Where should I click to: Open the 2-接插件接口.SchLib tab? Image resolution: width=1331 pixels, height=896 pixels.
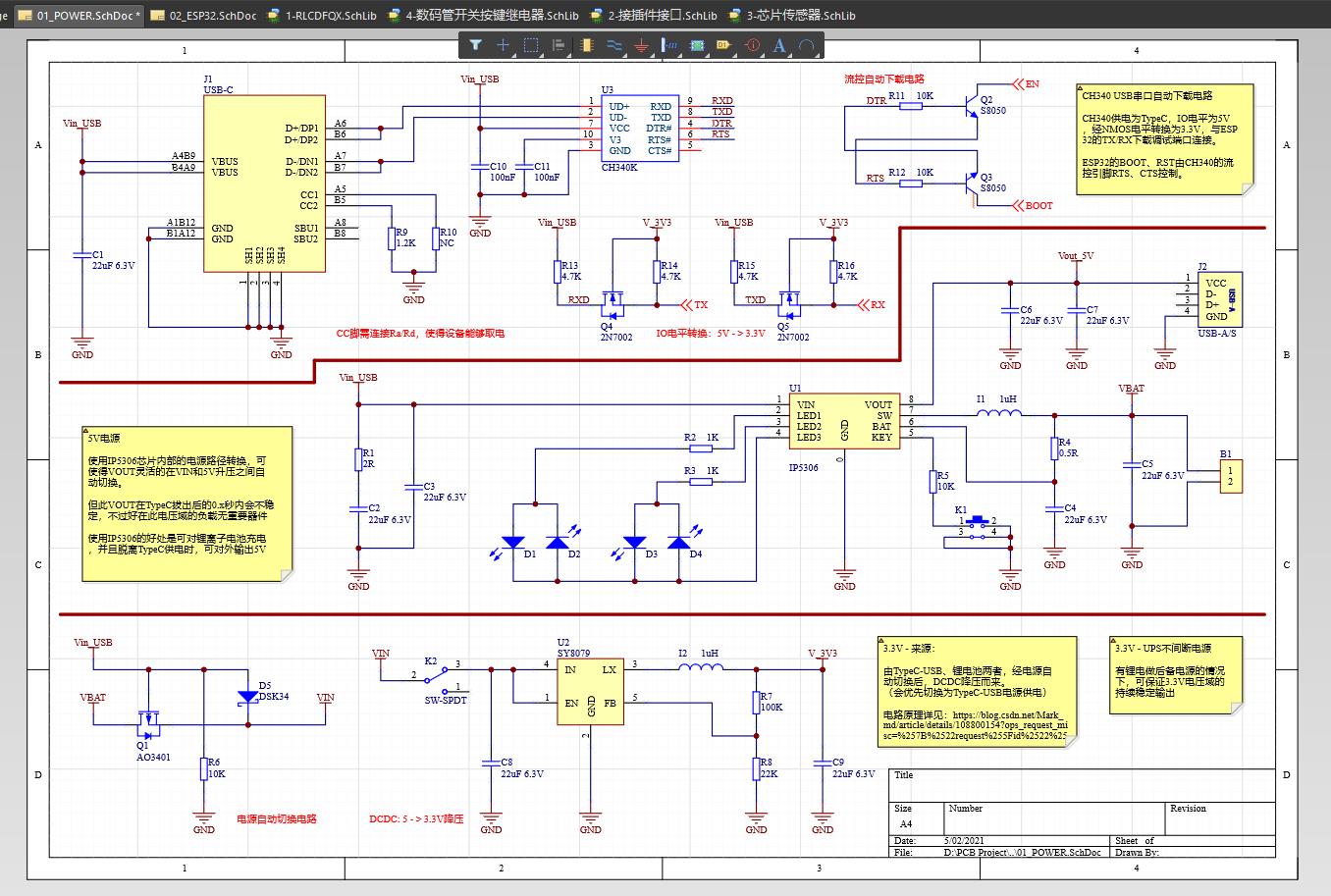pos(655,16)
